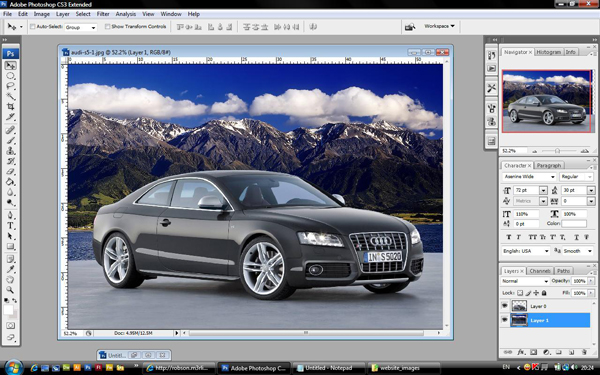Select the Clone Stamp tool
The height and width of the screenshot is (375, 600).
(x=10, y=151)
